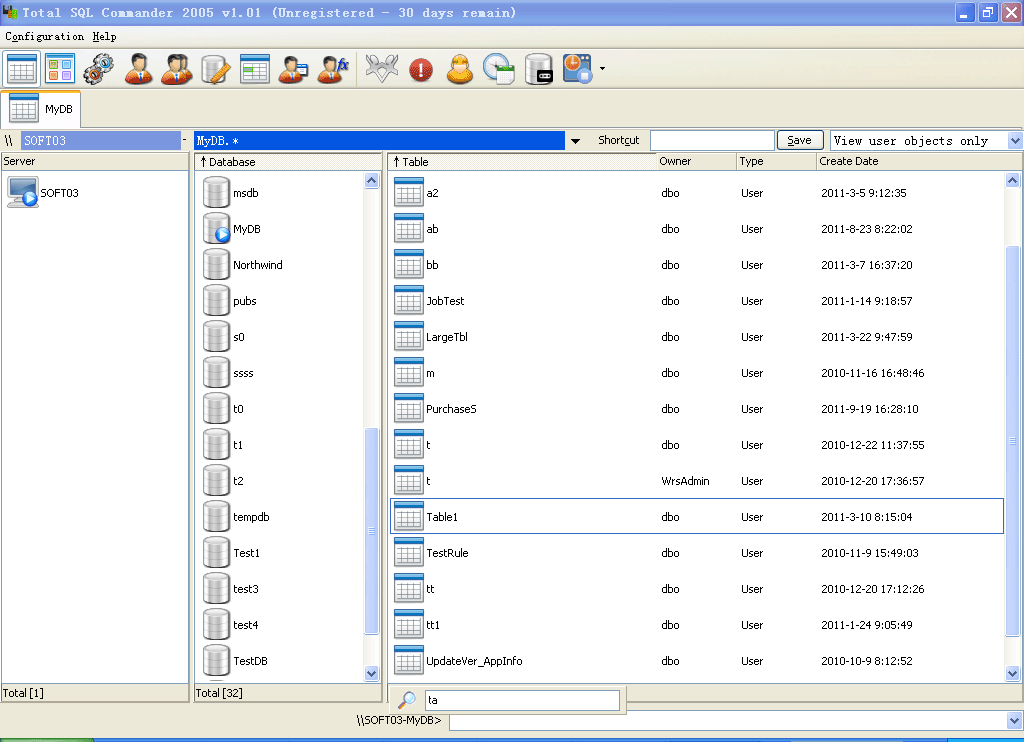Sort by the Create Date column header
The width and height of the screenshot is (1024, 742).
tap(920, 161)
